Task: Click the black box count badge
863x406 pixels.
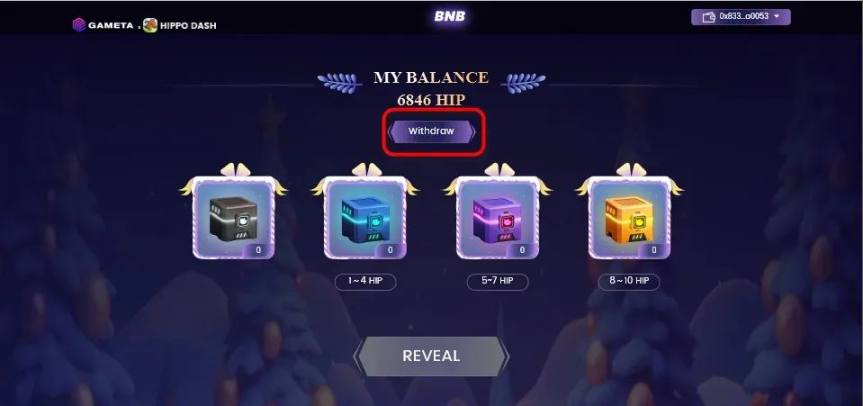Action: point(258,250)
